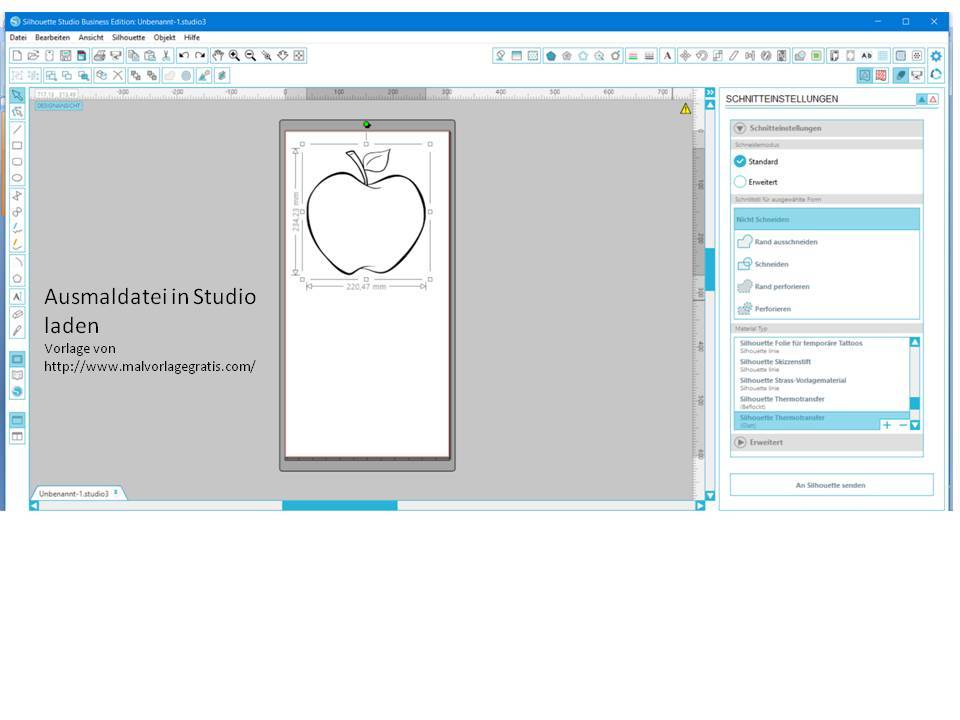This screenshot has height=720, width=960.
Task: Click the Fit to window icon
Action: (299, 56)
